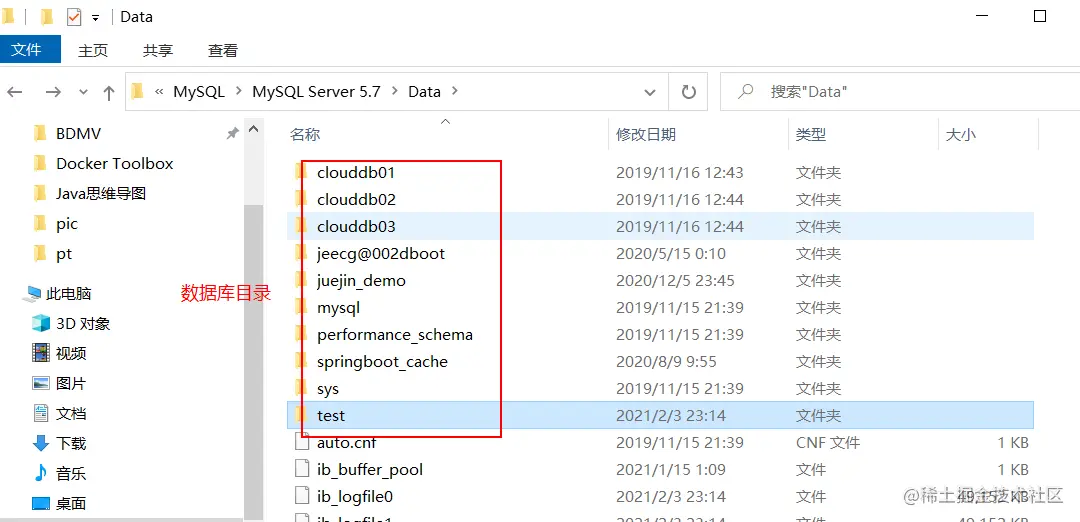Switch to the 主页 ribbon tab

93,50
